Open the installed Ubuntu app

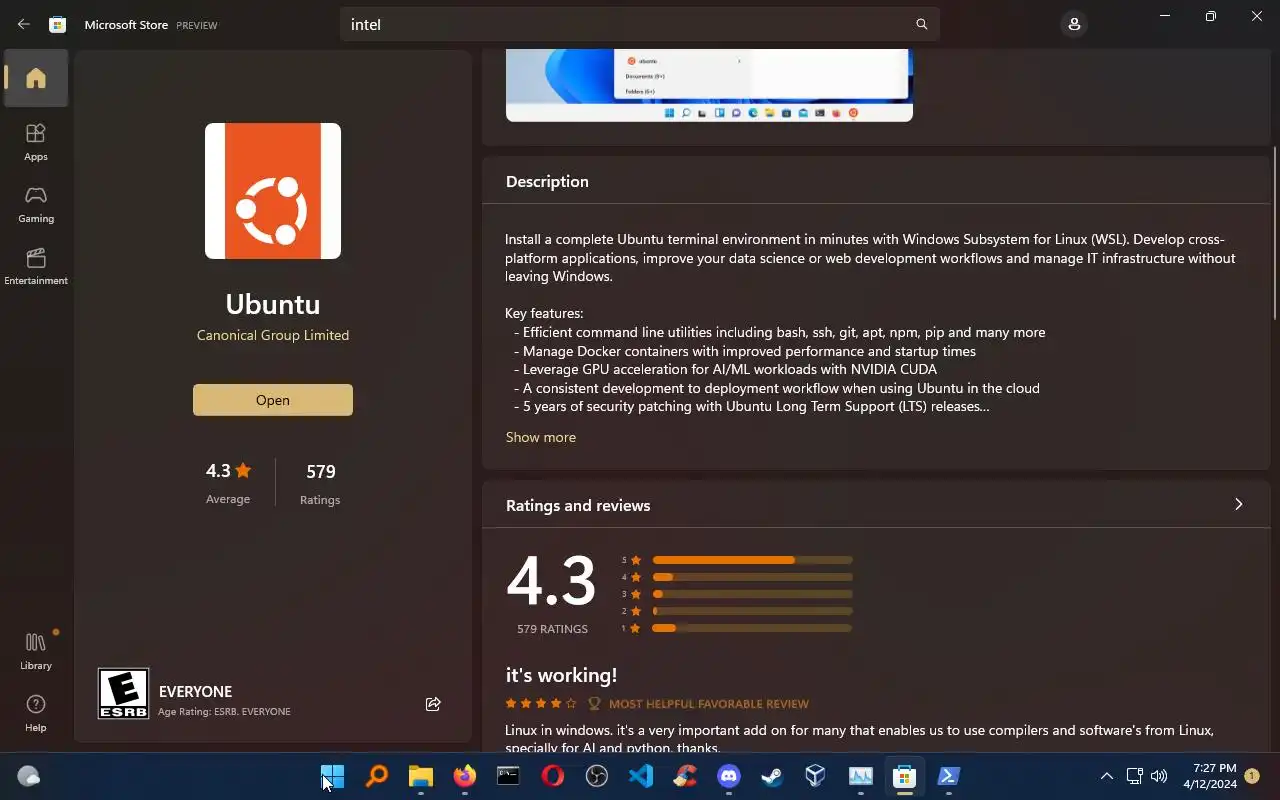click(x=273, y=400)
